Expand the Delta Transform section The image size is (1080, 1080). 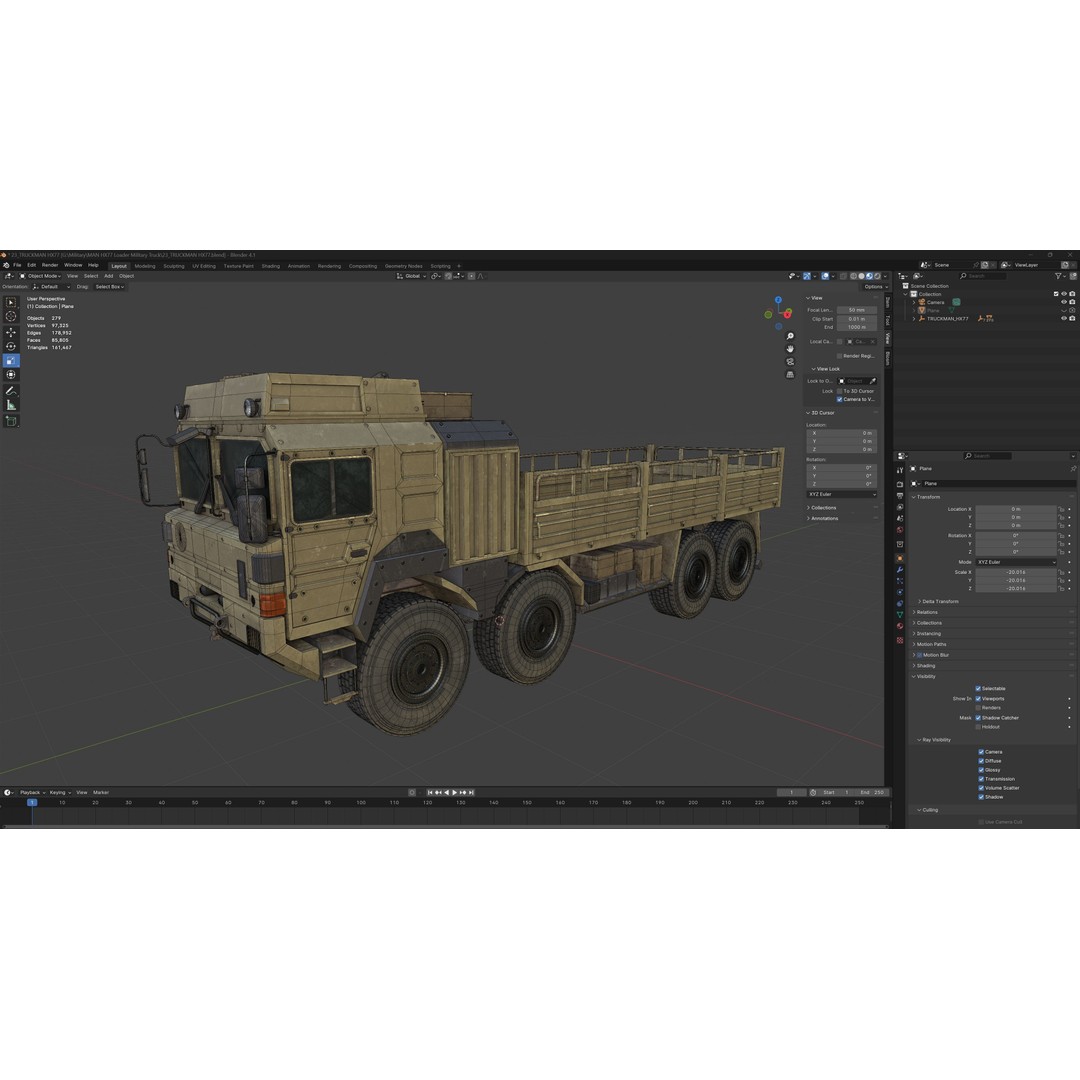938,602
